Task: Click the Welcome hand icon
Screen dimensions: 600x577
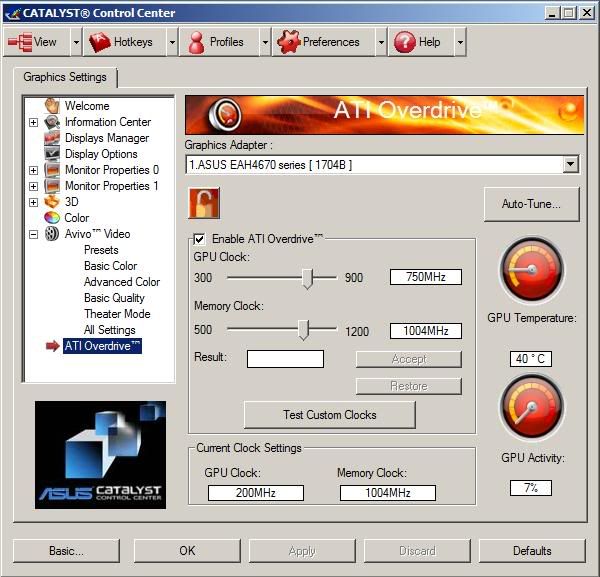Action: point(52,106)
